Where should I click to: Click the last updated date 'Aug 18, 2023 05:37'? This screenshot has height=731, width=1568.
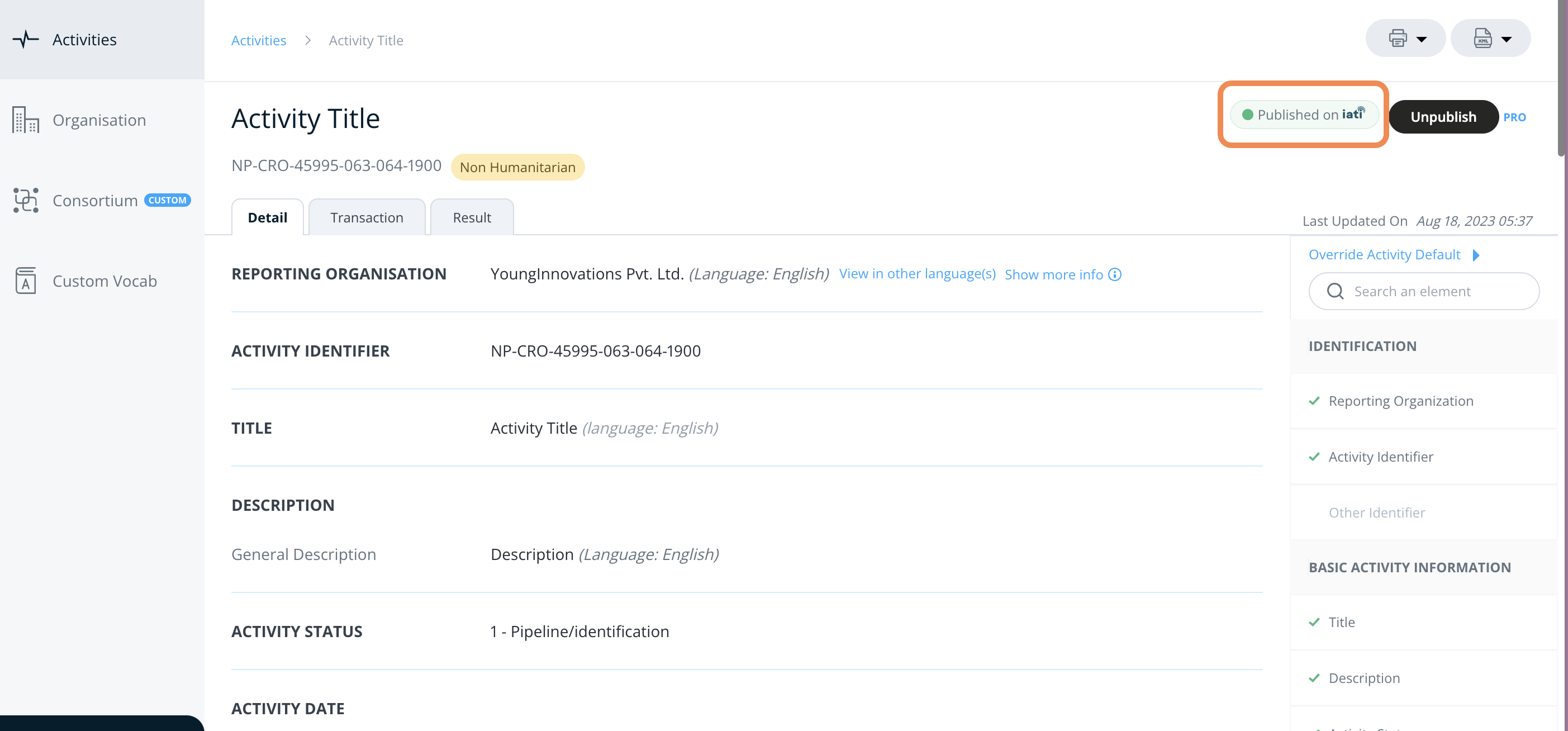click(1474, 221)
